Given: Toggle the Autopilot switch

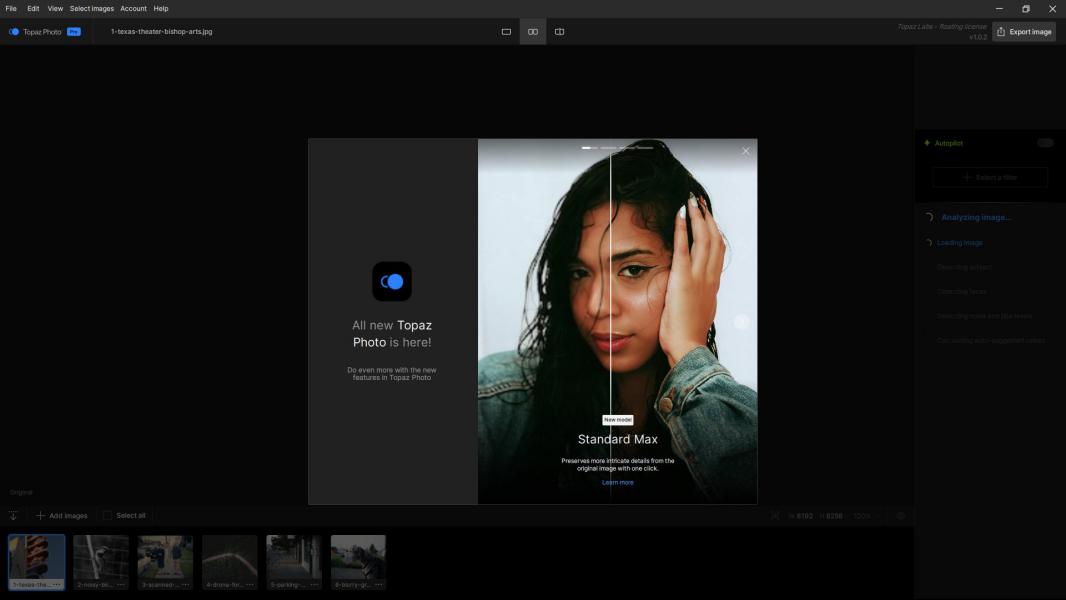Looking at the screenshot, I should pyautogui.click(x=1044, y=143).
